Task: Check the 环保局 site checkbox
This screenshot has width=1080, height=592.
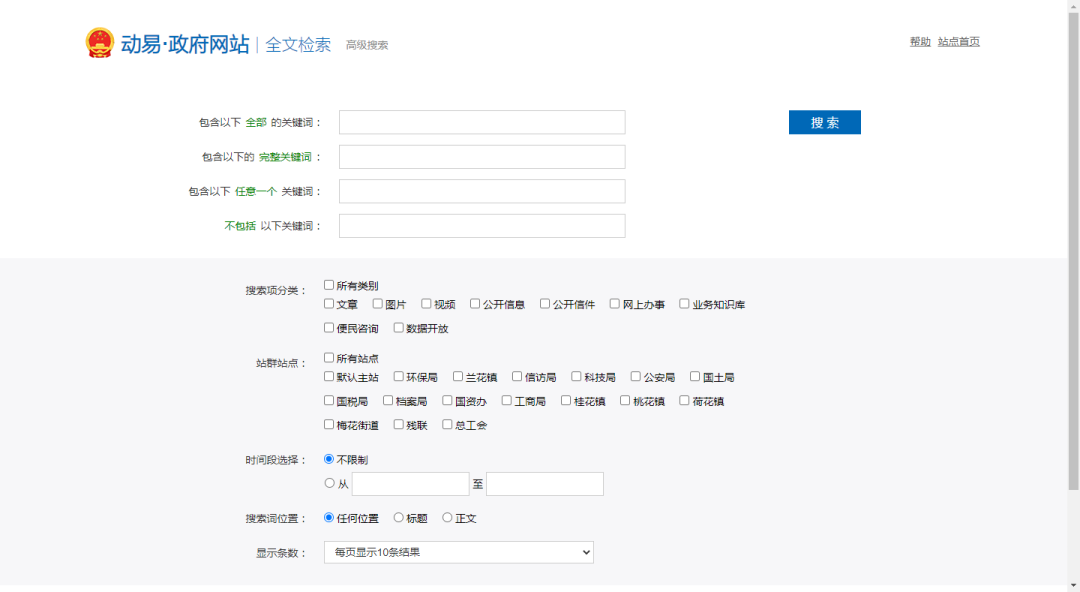Action: [399, 377]
